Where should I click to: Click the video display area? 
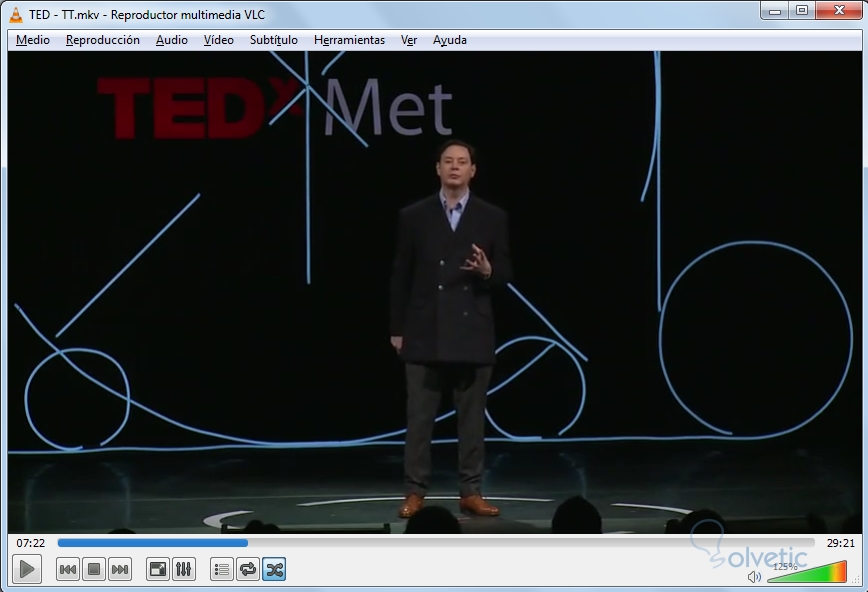click(435, 292)
